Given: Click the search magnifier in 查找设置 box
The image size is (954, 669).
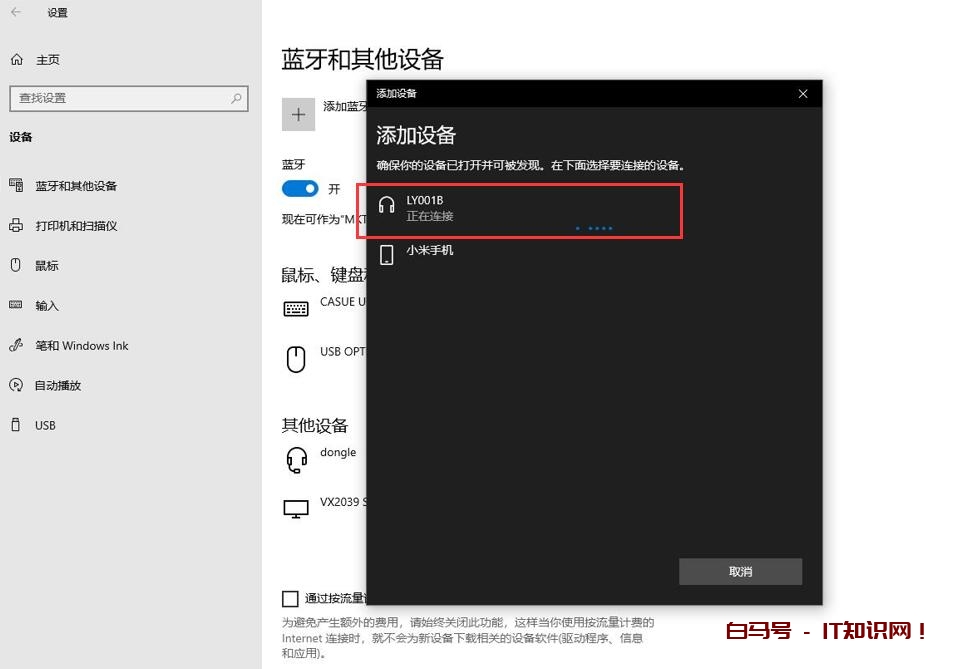Looking at the screenshot, I should click(x=237, y=98).
